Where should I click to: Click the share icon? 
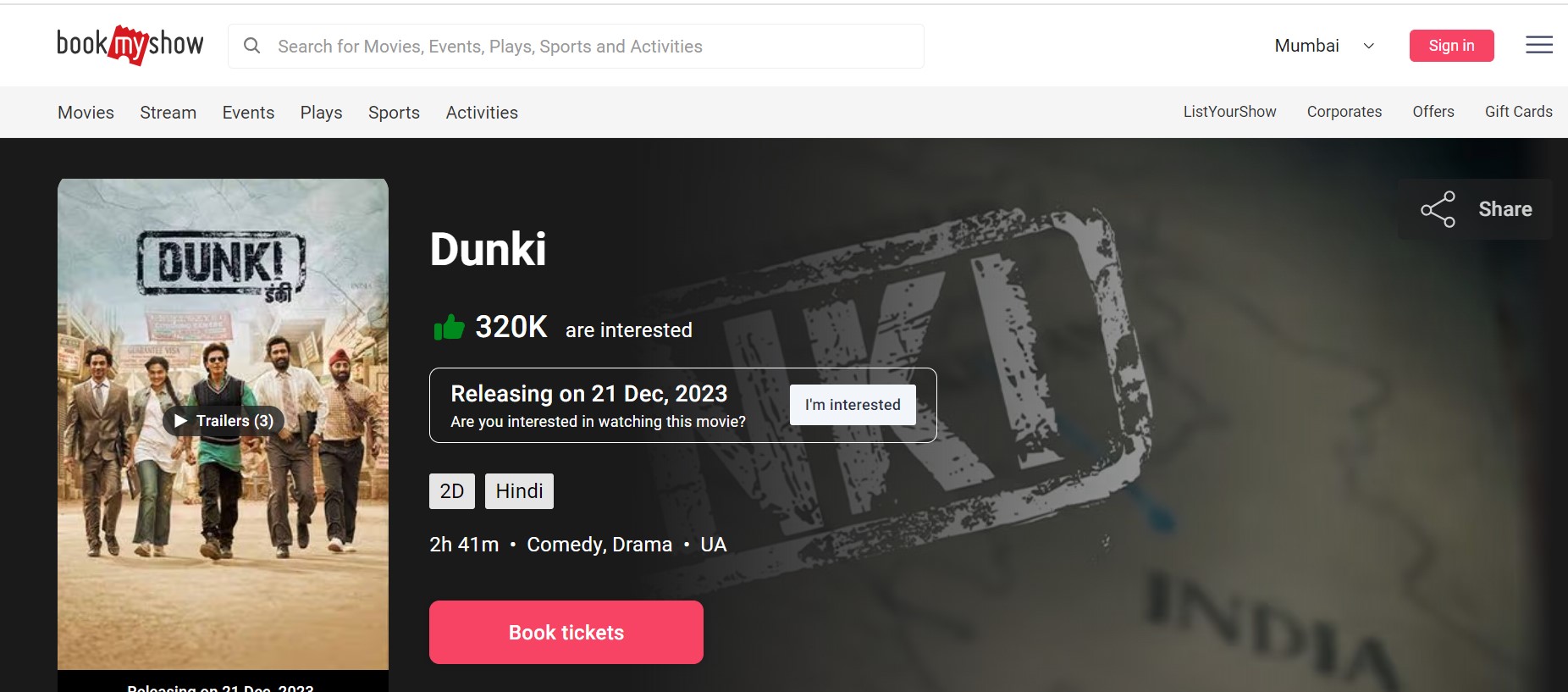[1438, 209]
